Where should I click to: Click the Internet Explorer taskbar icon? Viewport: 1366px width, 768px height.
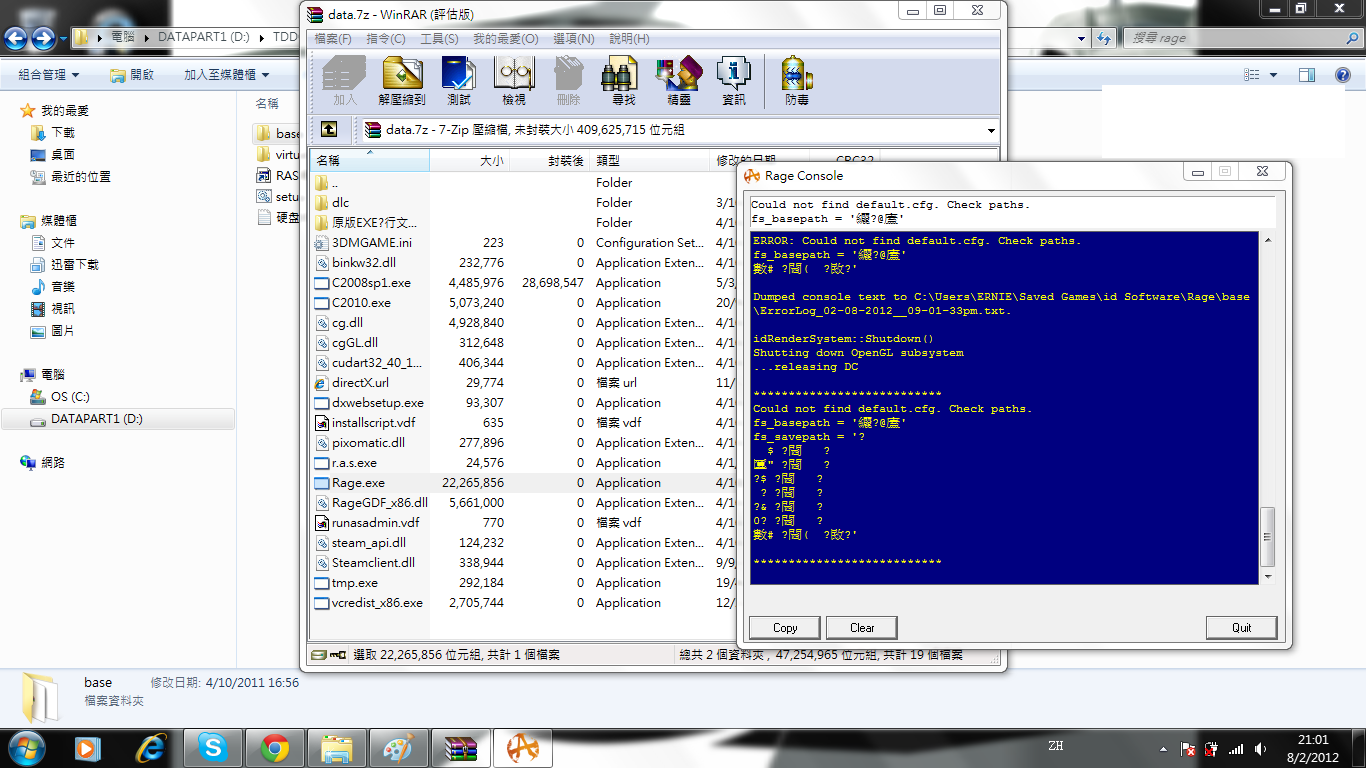pyautogui.click(x=150, y=746)
